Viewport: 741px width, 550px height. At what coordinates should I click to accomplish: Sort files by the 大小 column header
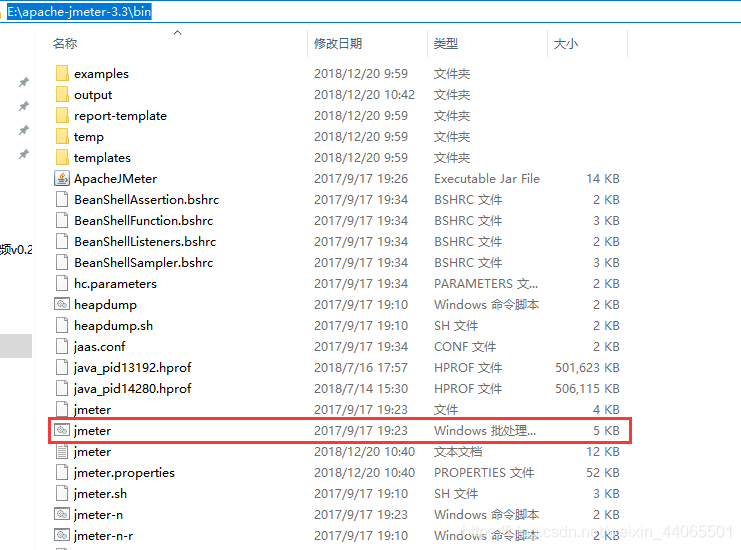[566, 43]
